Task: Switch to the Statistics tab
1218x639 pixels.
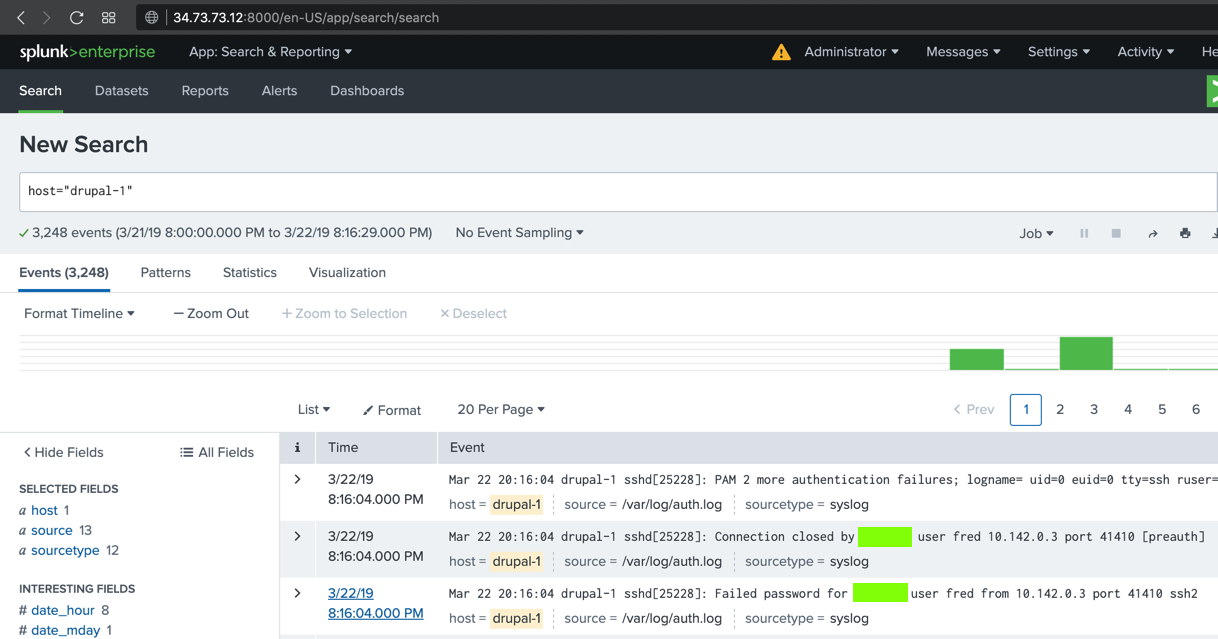Action: (249, 273)
